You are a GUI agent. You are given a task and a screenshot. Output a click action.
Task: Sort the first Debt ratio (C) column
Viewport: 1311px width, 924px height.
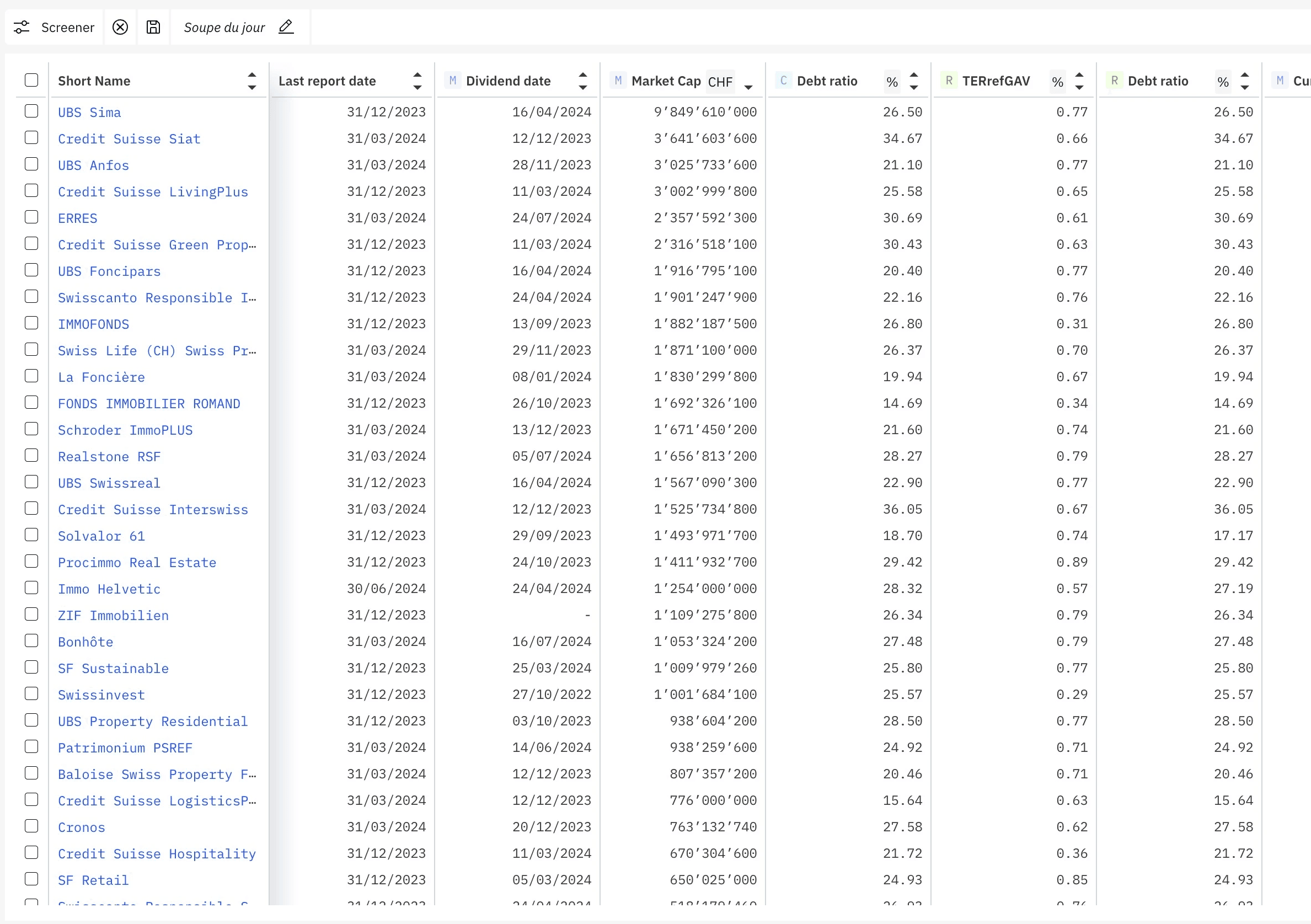click(913, 81)
